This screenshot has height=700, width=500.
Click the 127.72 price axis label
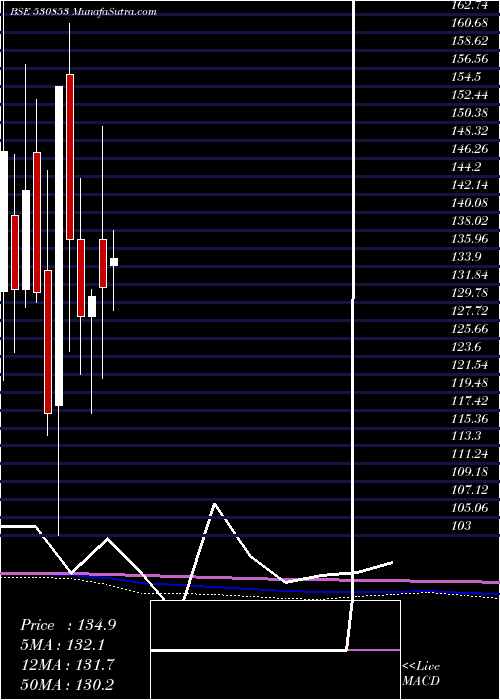[x=470, y=310]
